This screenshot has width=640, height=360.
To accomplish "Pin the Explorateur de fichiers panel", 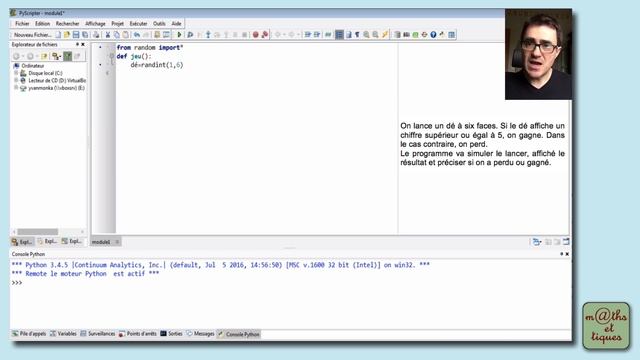I will pos(77,44).
